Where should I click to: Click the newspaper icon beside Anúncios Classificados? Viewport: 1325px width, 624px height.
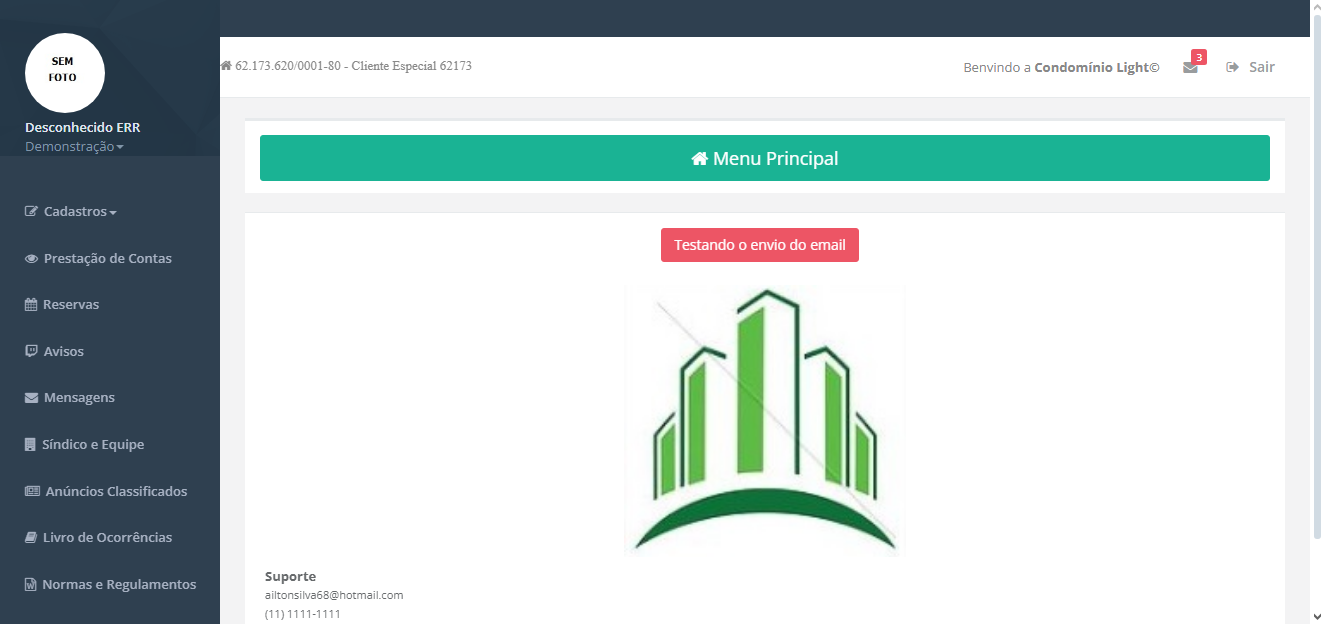32,492
